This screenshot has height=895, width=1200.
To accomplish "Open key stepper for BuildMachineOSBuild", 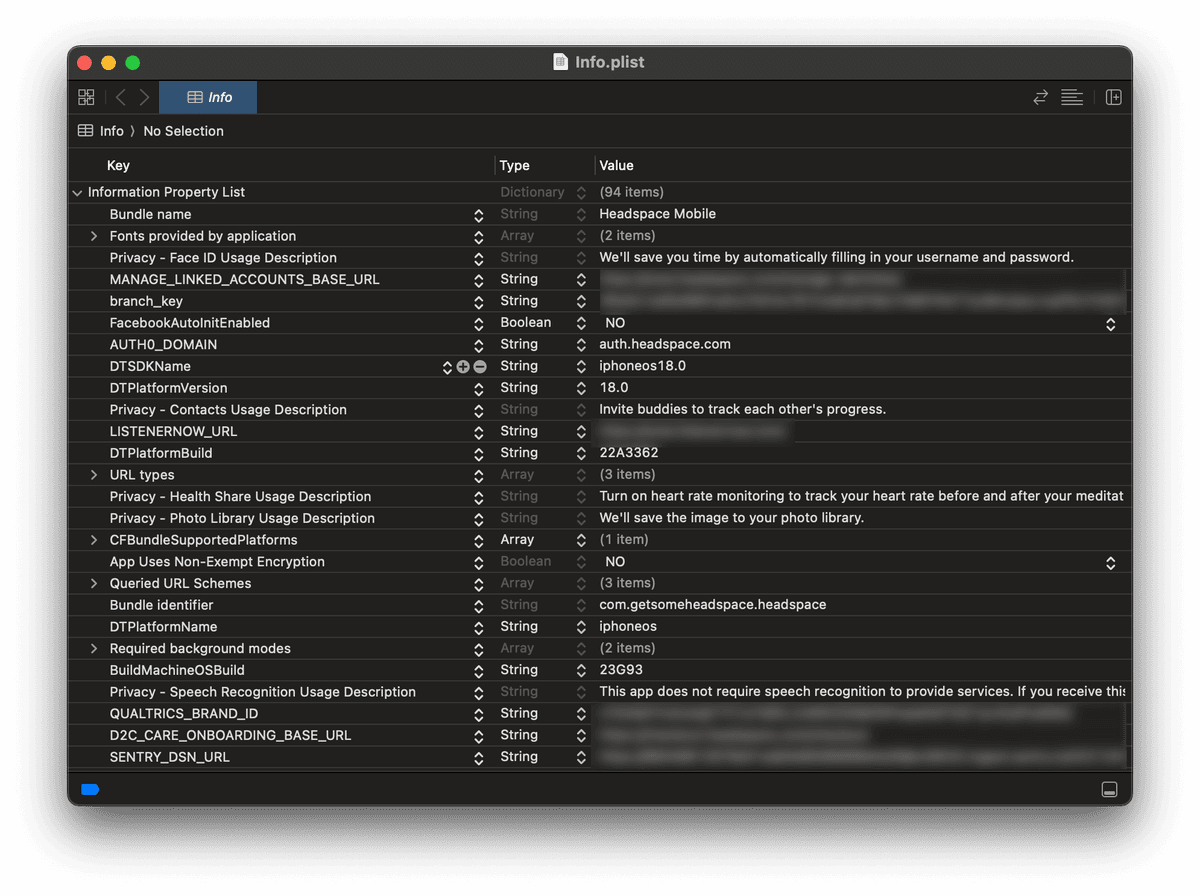I will 479,670.
